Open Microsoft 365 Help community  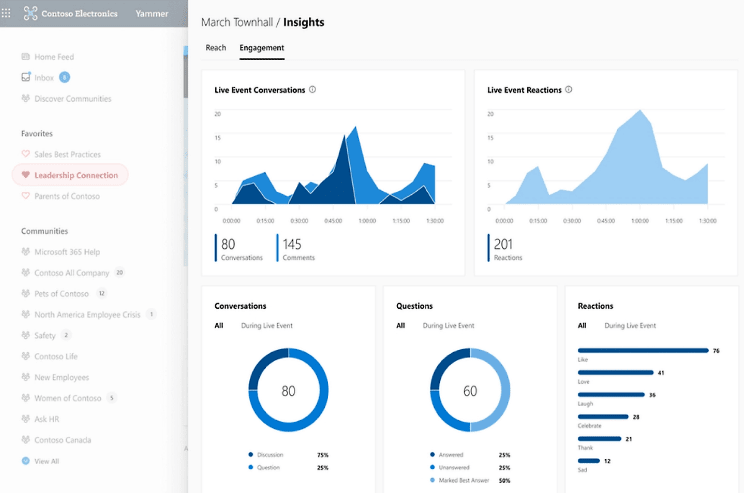pyautogui.click(x=67, y=252)
